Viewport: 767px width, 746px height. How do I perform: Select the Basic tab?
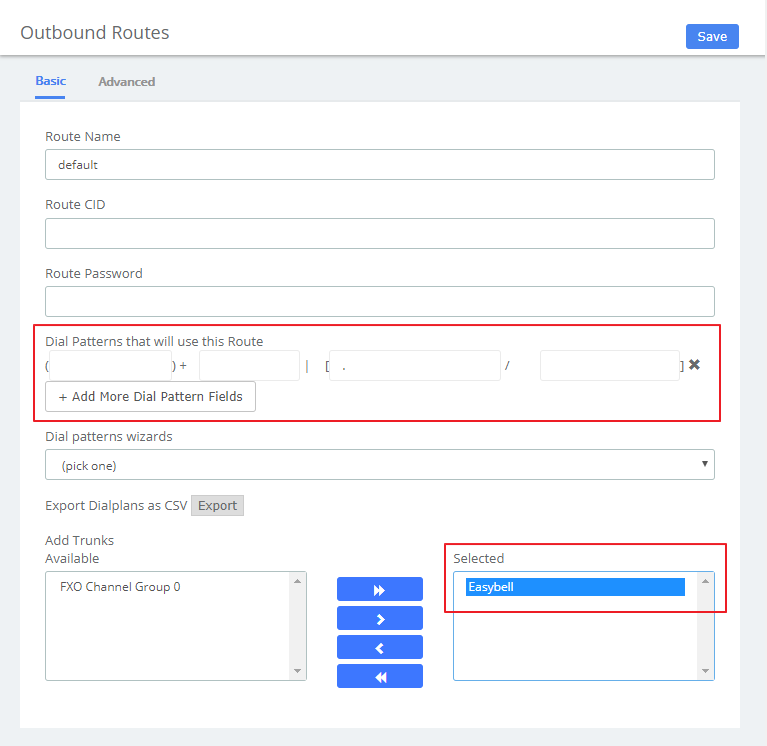[x=50, y=81]
